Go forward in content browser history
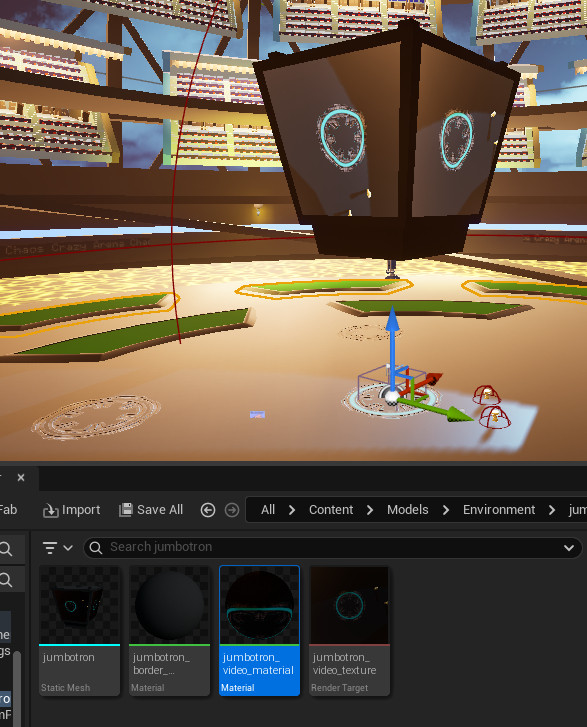The image size is (587, 727). 232,510
